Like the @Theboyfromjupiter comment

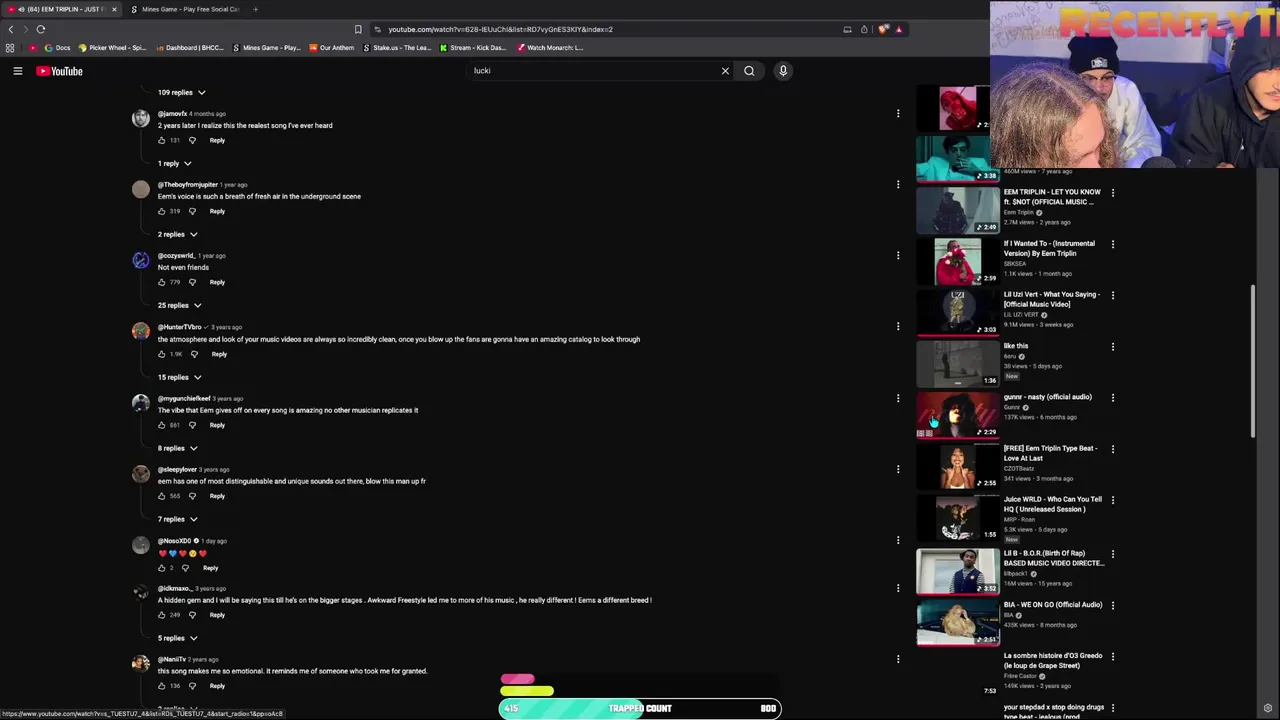[x=162, y=211]
